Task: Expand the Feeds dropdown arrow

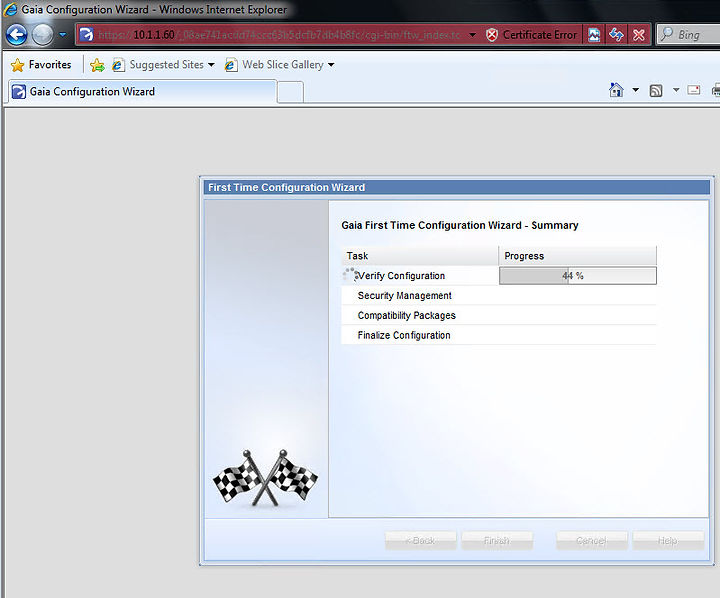Action: [676, 90]
